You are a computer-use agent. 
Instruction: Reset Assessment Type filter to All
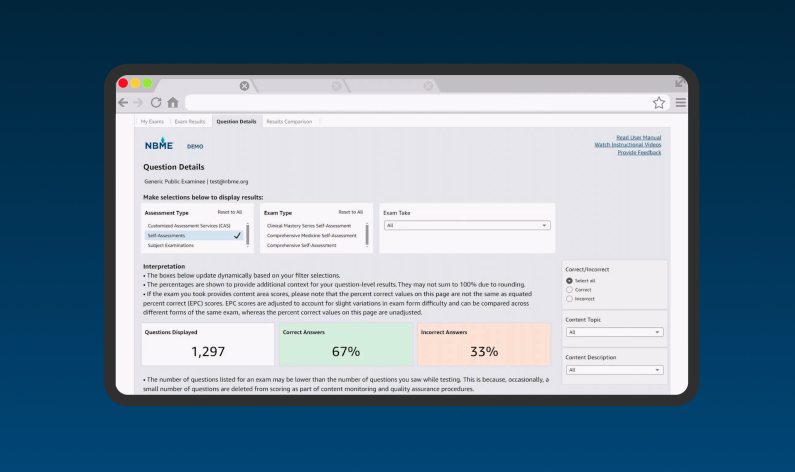pos(230,212)
